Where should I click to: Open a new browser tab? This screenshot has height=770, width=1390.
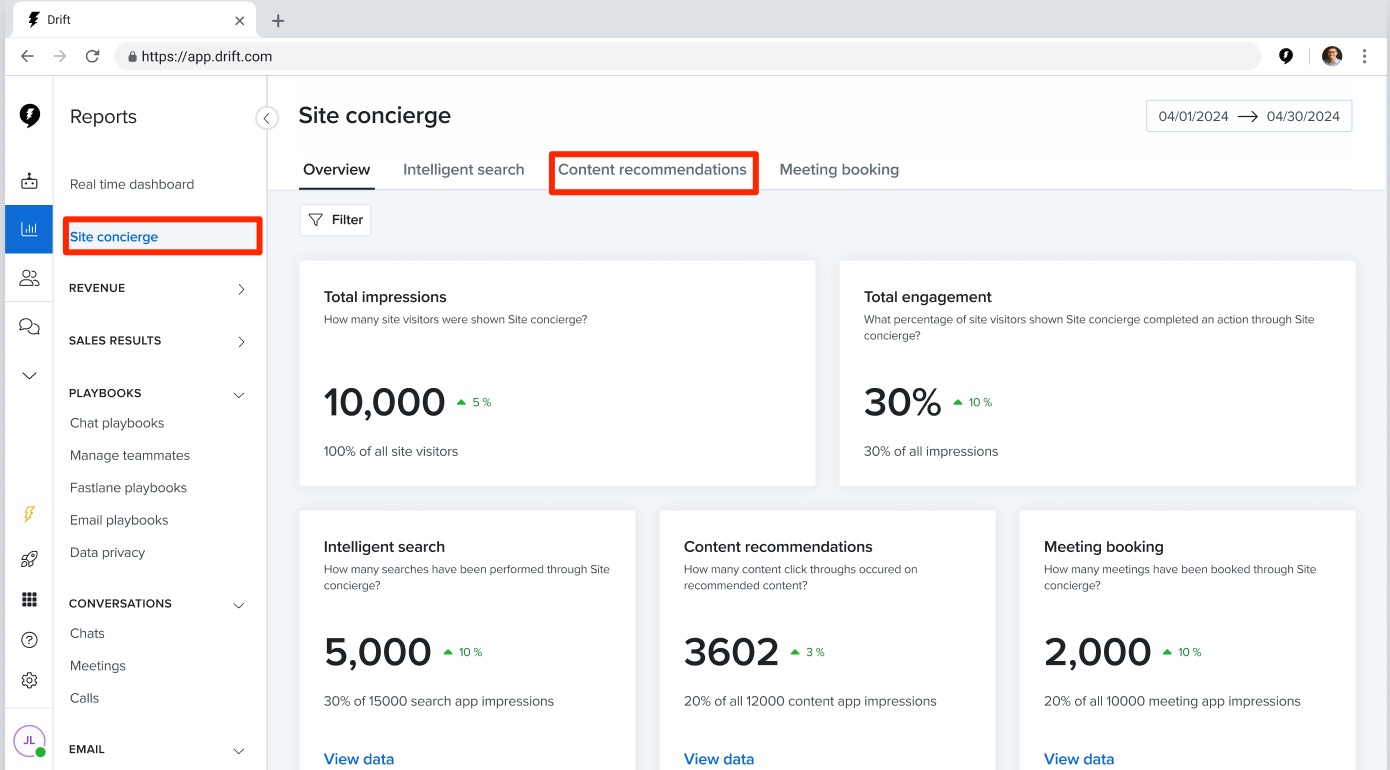pyautogui.click(x=278, y=20)
